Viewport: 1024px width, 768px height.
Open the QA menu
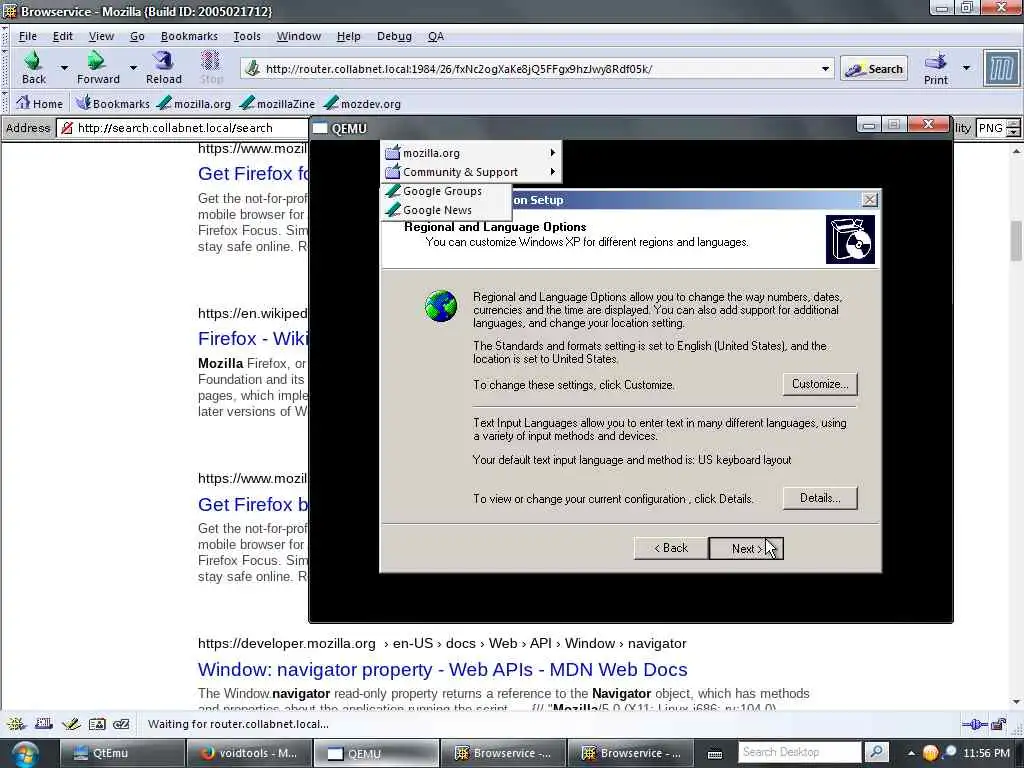pyautogui.click(x=436, y=36)
